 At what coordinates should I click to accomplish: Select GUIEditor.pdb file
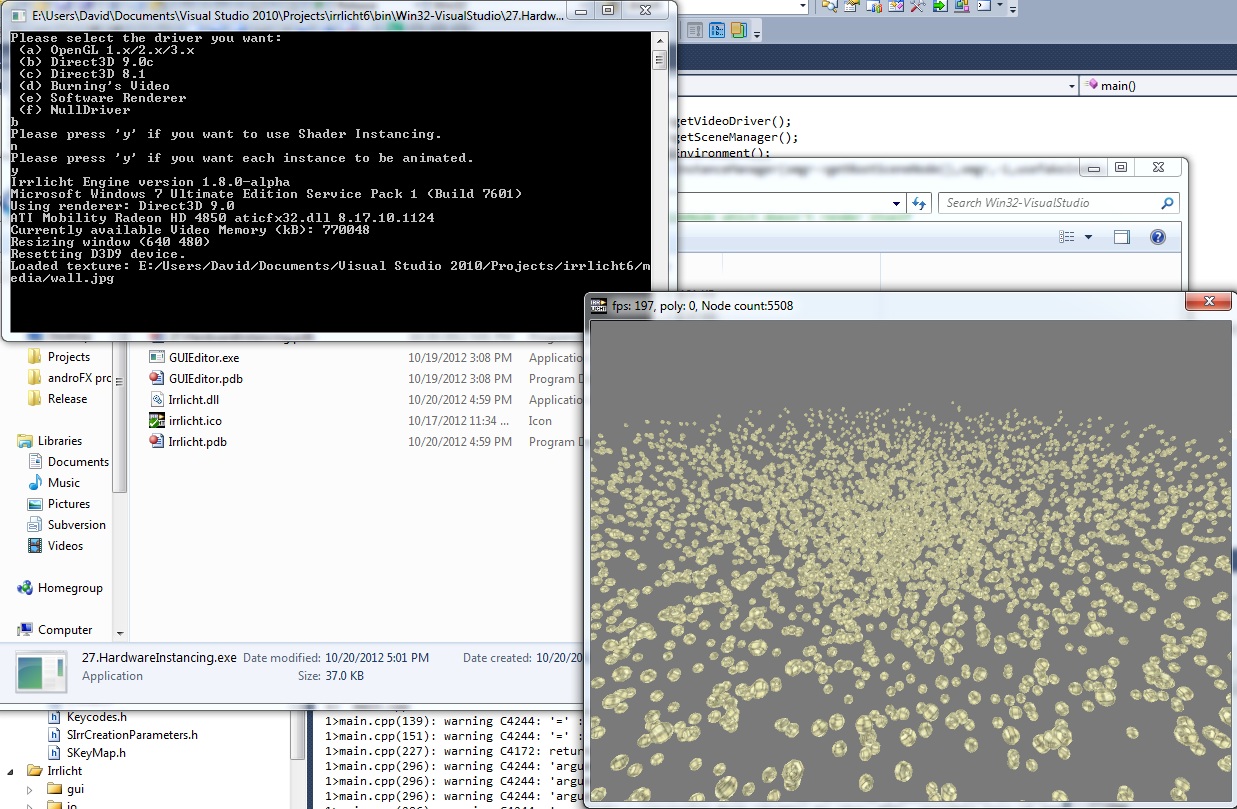[205, 378]
